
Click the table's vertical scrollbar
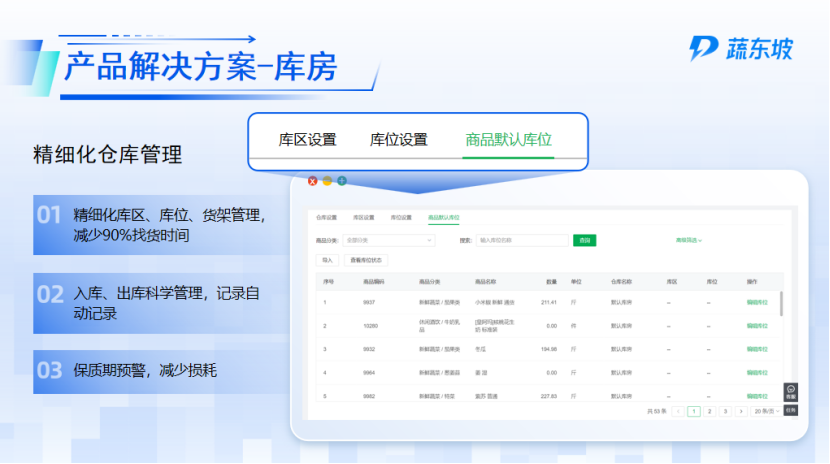(x=781, y=305)
